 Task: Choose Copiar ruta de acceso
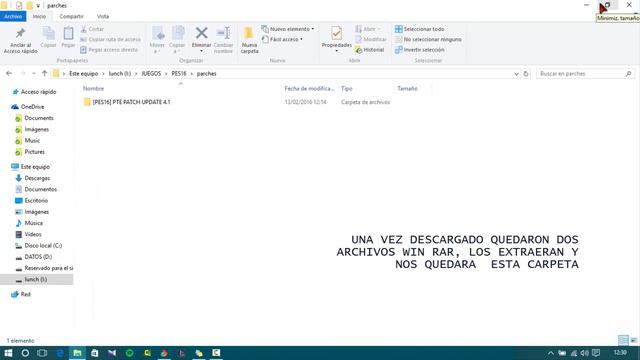(111, 39)
